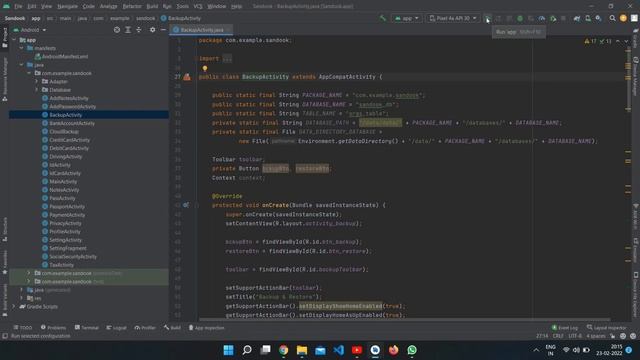Image resolution: width=640 pixels, height=360 pixels.
Task: Collapse the com.example.sandook package node
Action: click(x=29, y=73)
